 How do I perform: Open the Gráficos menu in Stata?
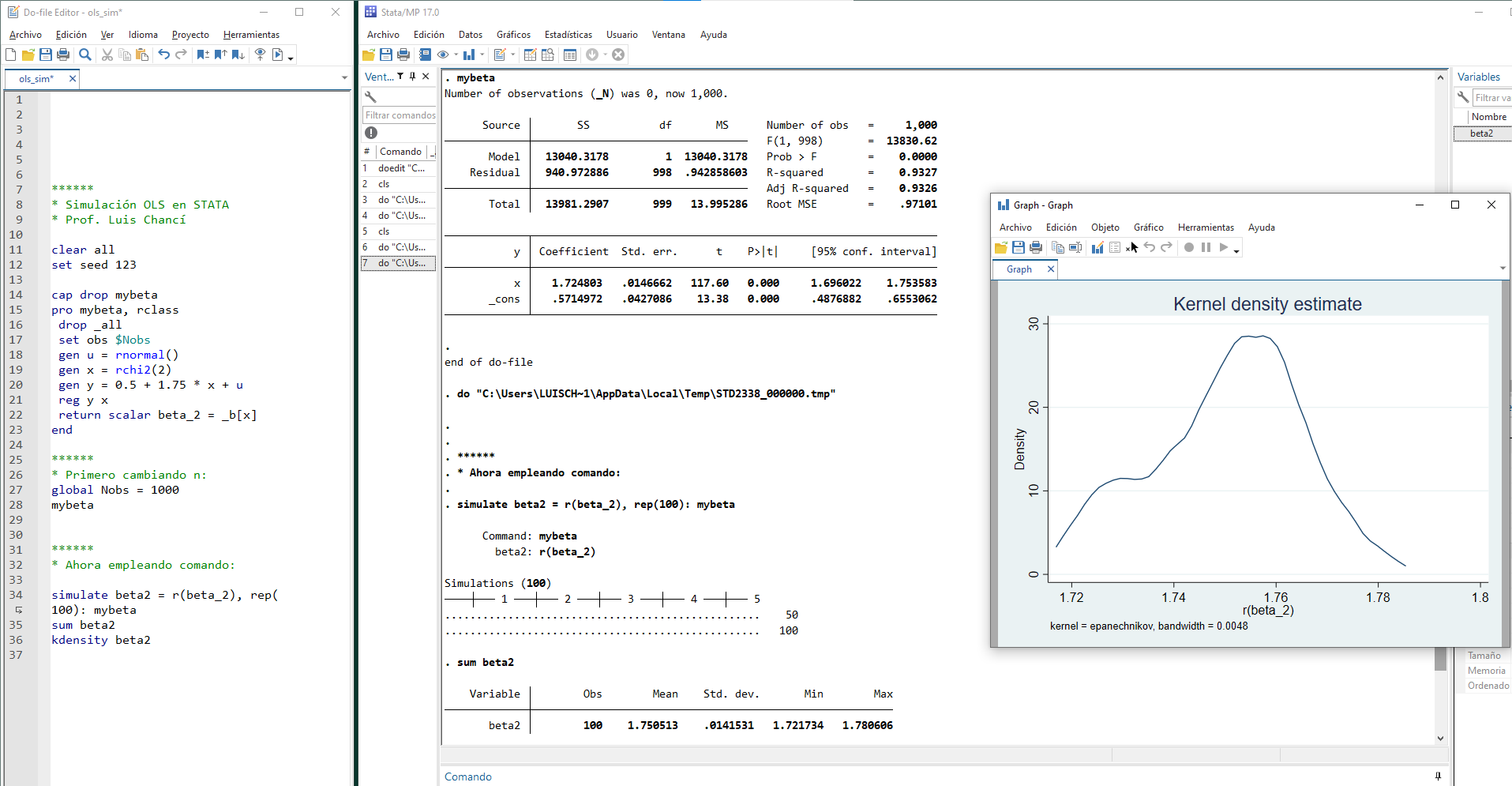(513, 35)
